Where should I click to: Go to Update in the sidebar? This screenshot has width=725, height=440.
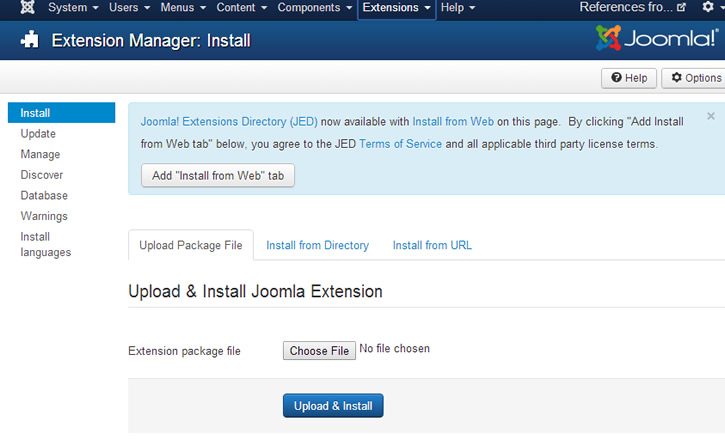[x=38, y=134]
